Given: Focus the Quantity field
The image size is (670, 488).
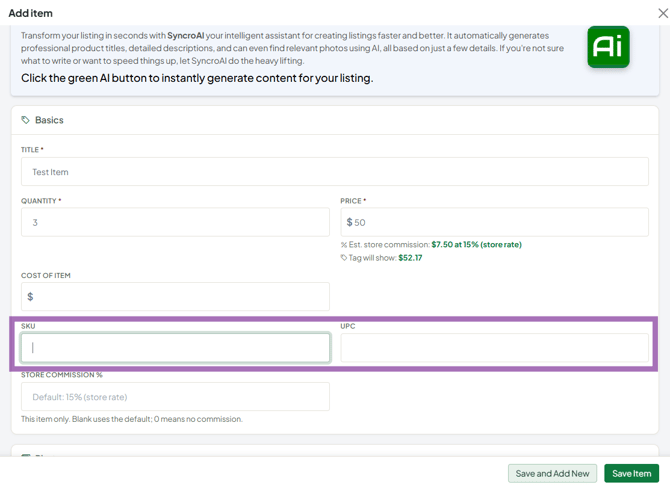Looking at the screenshot, I should coord(175,222).
